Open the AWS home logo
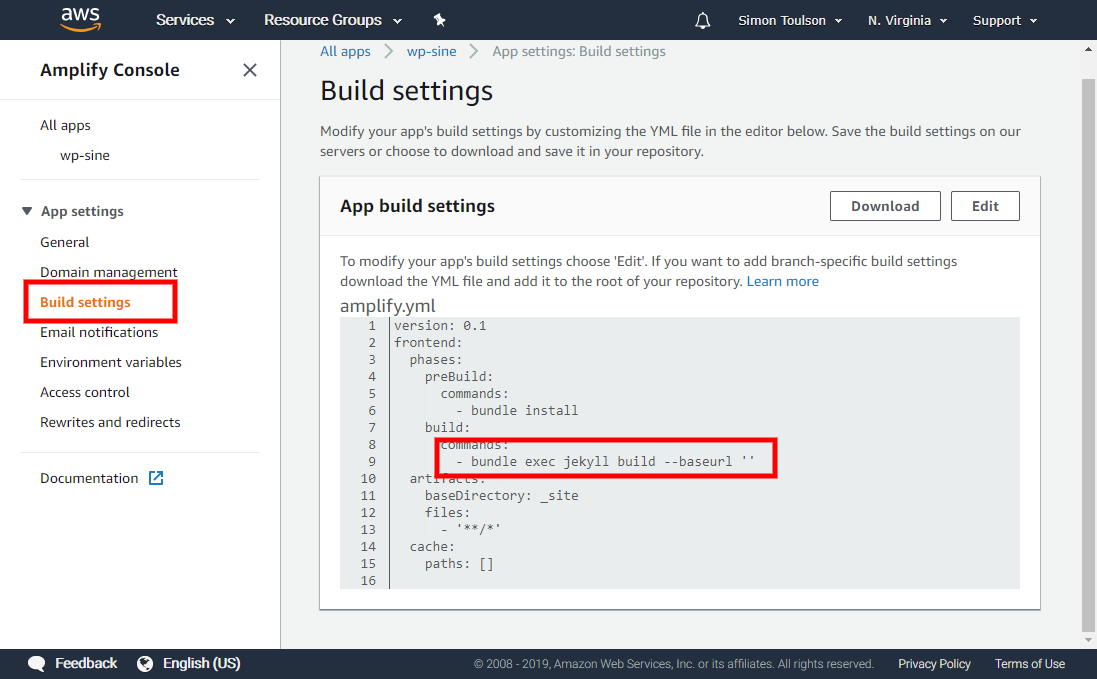The width and height of the screenshot is (1097, 679). tap(80, 20)
